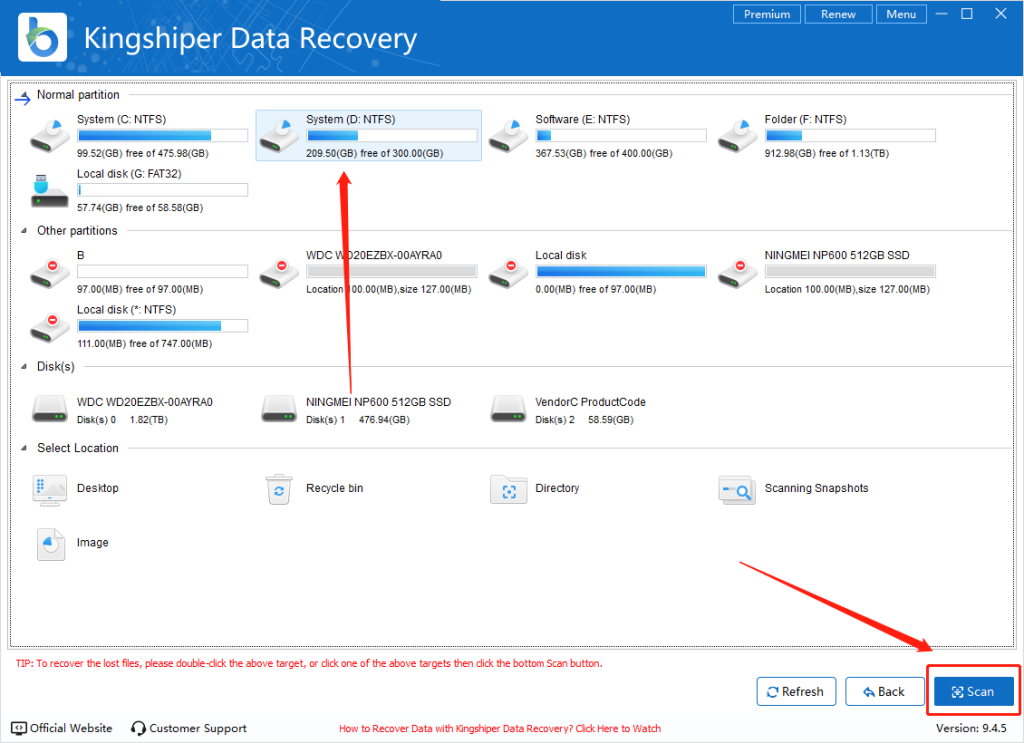This screenshot has width=1024, height=743.
Task: Click the Local disk (*: NTFS) icon
Action: (x=50, y=327)
